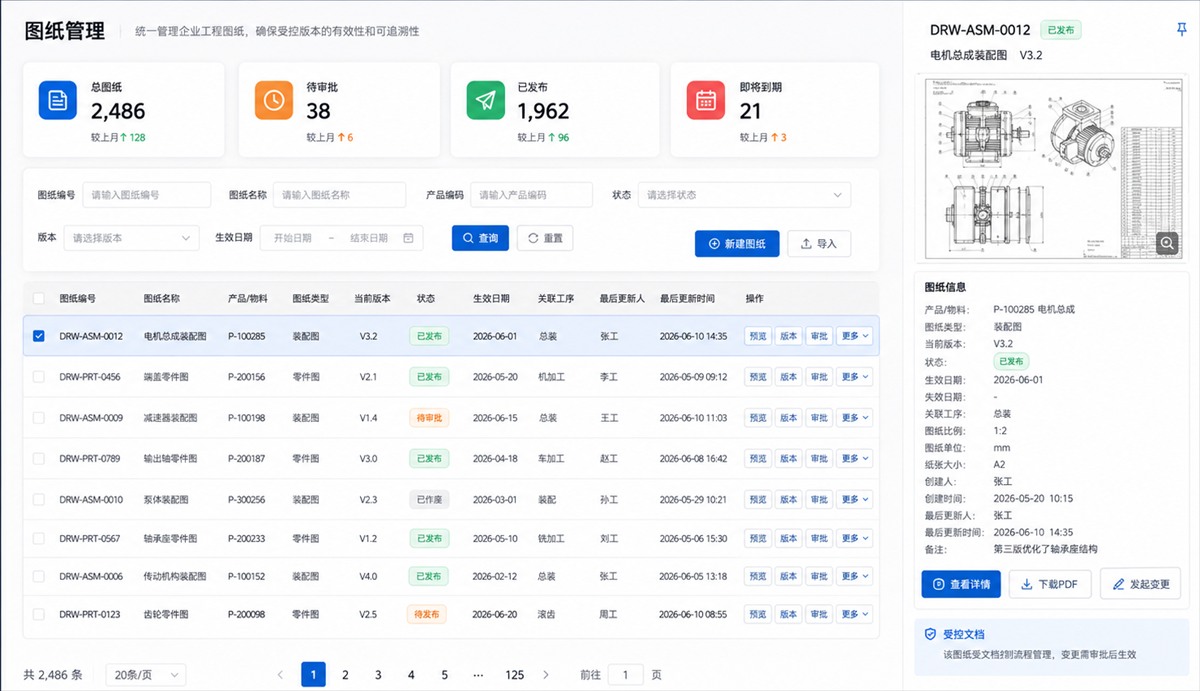The height and width of the screenshot is (691, 1200).
Task: Focus the 图纸名称 input field
Action: pos(340,195)
